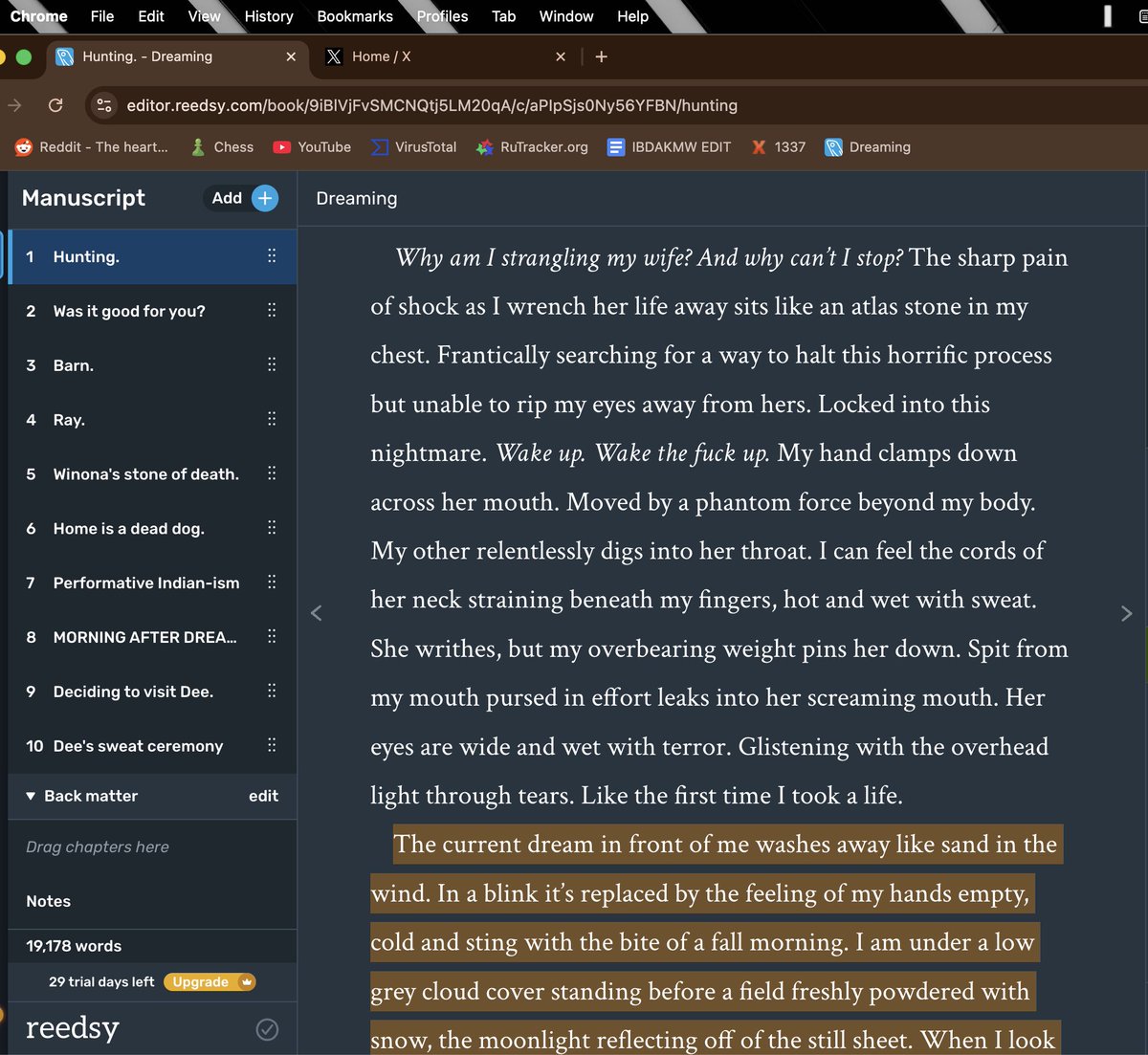This screenshot has width=1148, height=1055.
Task: Open site information icon in address bar
Action: (x=105, y=105)
